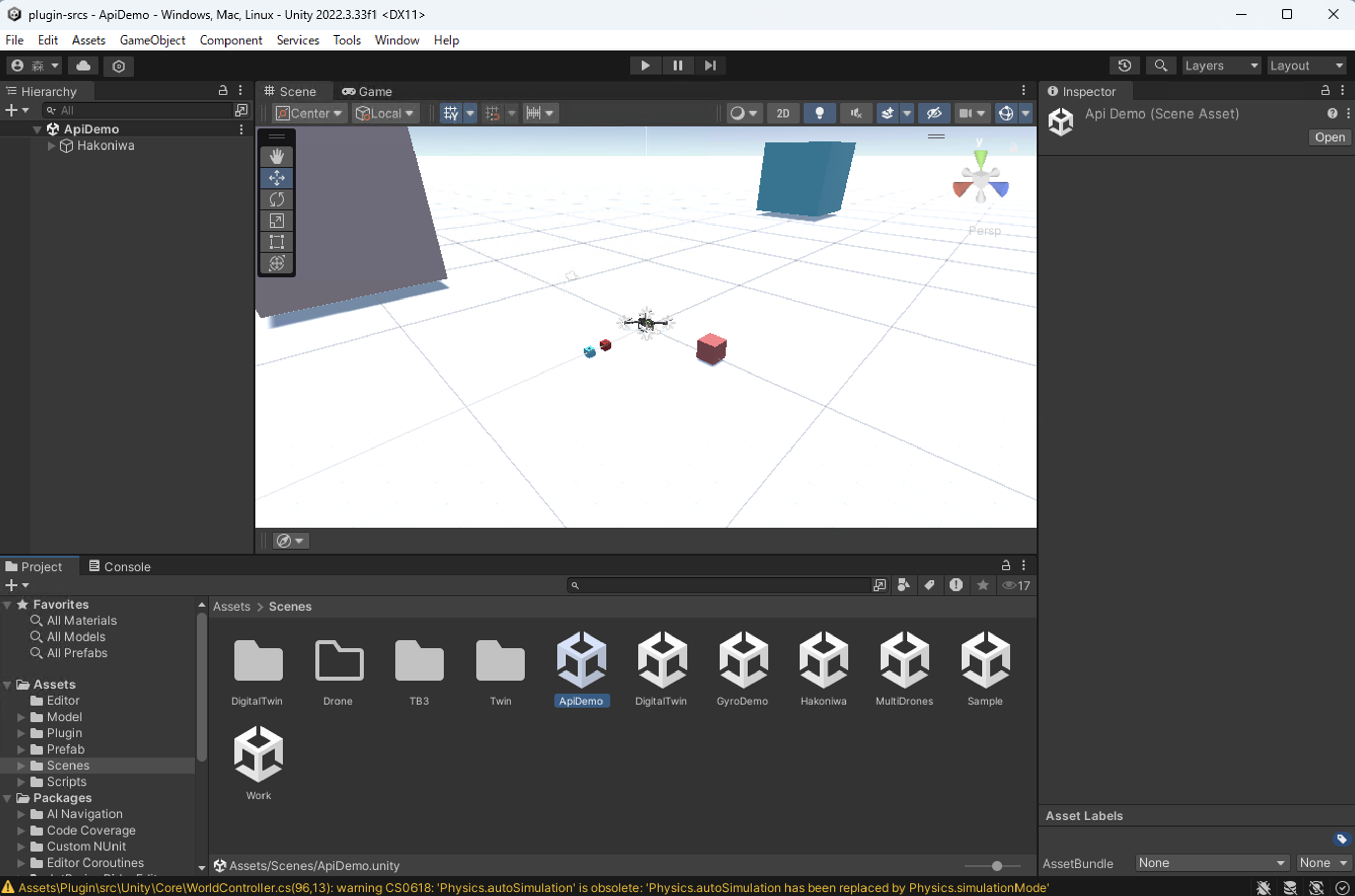Select the Rotate tool in Scene
The height and width of the screenshot is (896, 1355).
coord(277,200)
